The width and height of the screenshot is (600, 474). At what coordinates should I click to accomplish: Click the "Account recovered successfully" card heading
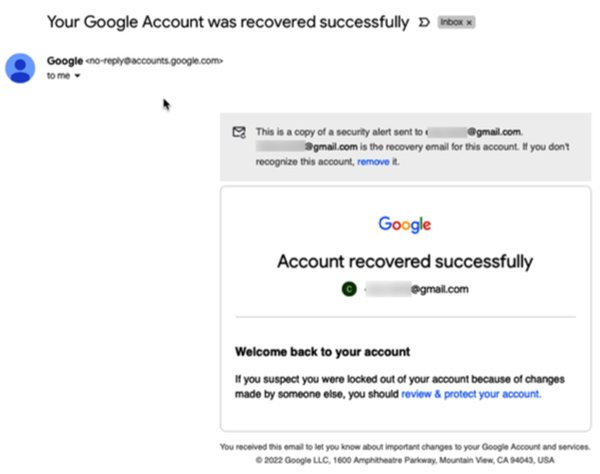click(x=404, y=262)
